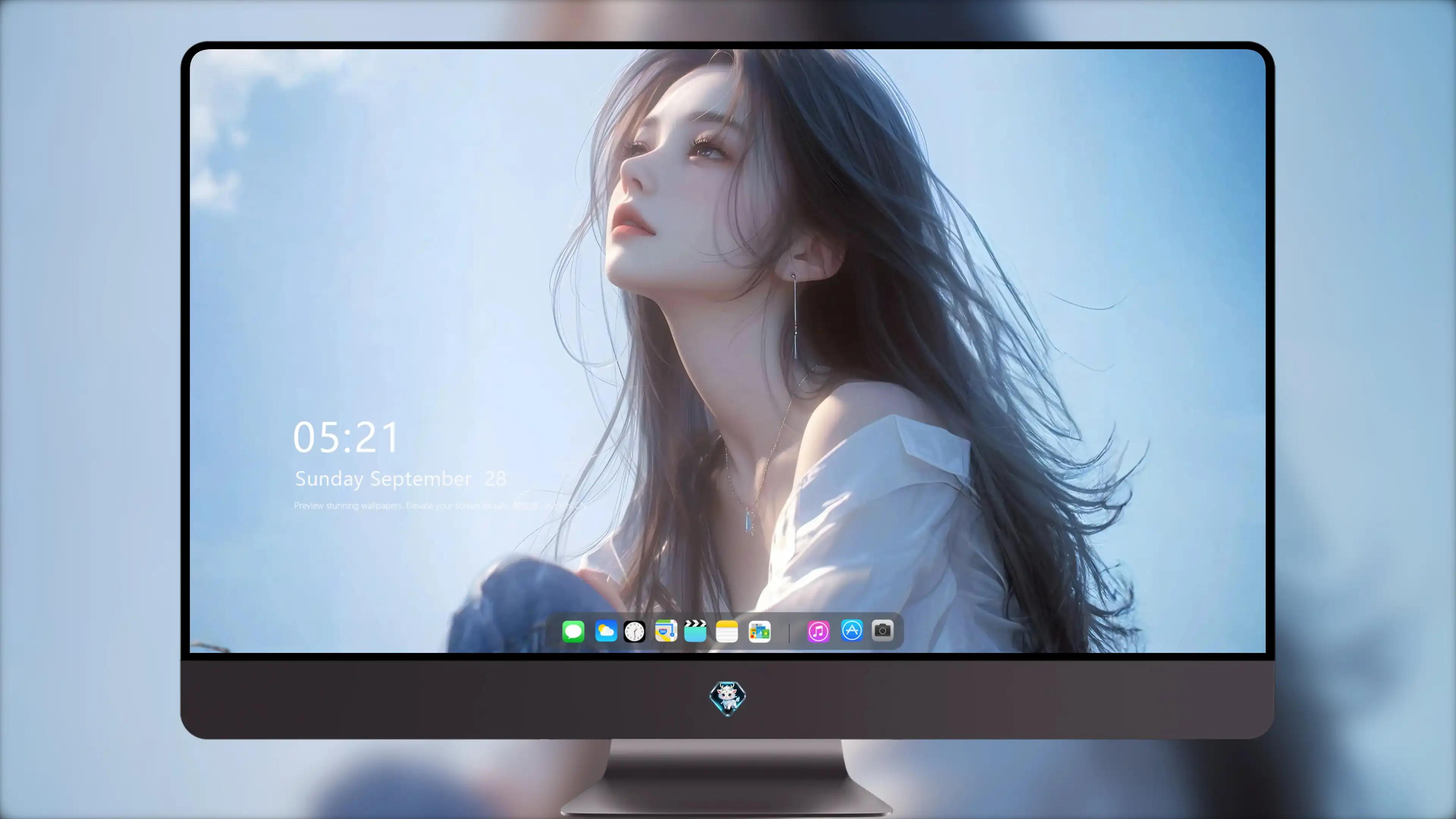This screenshot has height=819, width=1456.
Task: Open the yellow Notes app in the dock
Action: pos(727,631)
